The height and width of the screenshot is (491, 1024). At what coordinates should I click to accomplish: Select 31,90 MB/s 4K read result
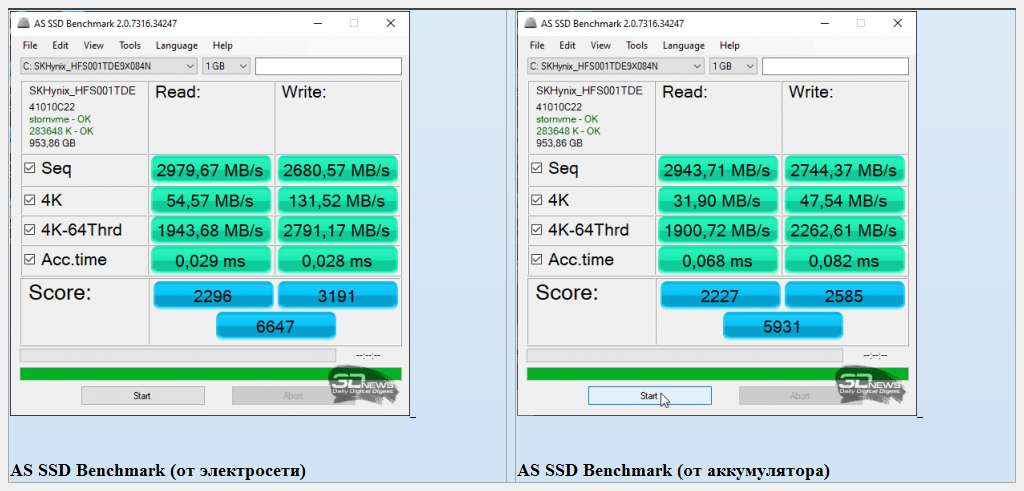(x=717, y=200)
